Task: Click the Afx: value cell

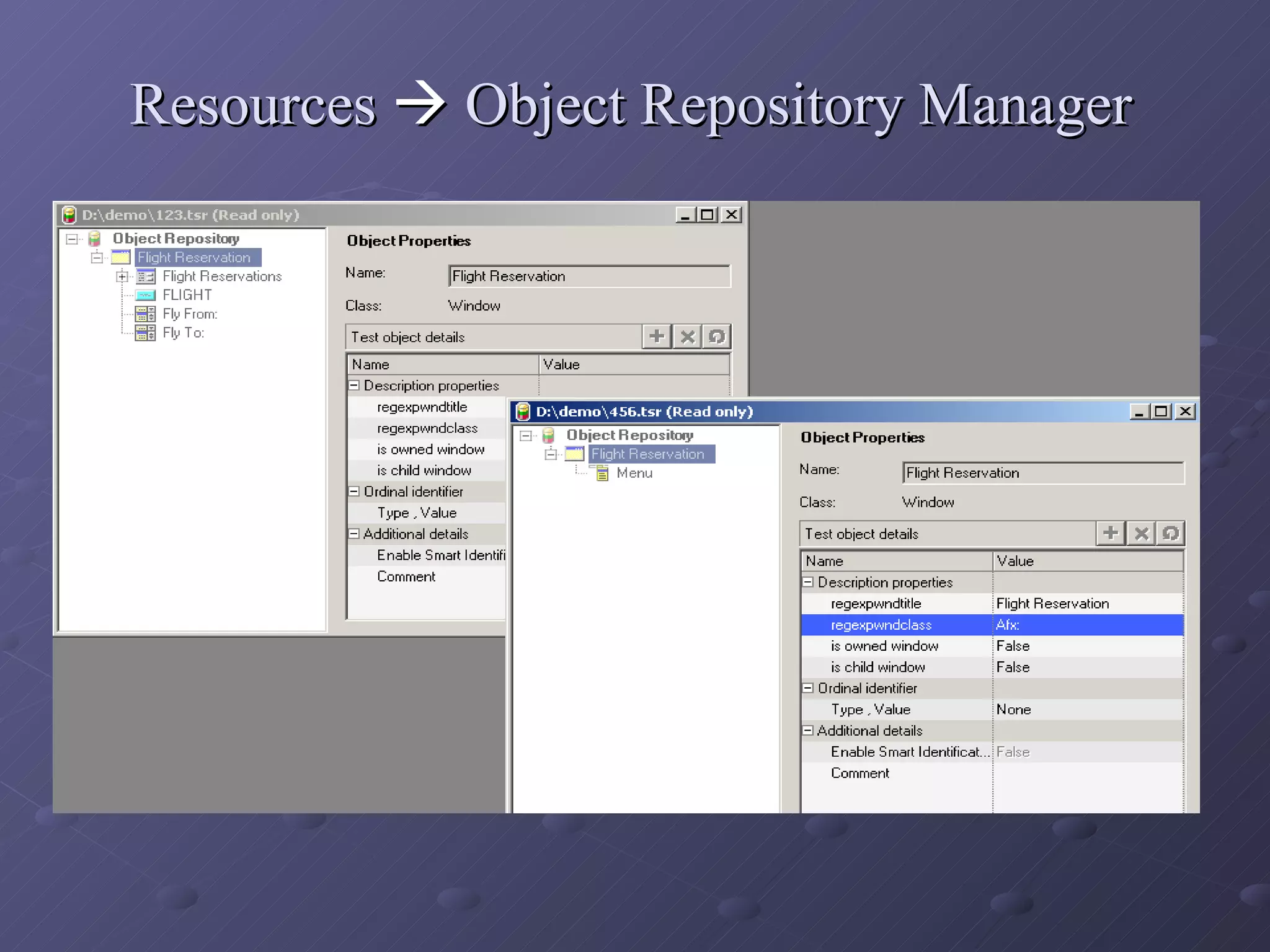Action: 1088,625
